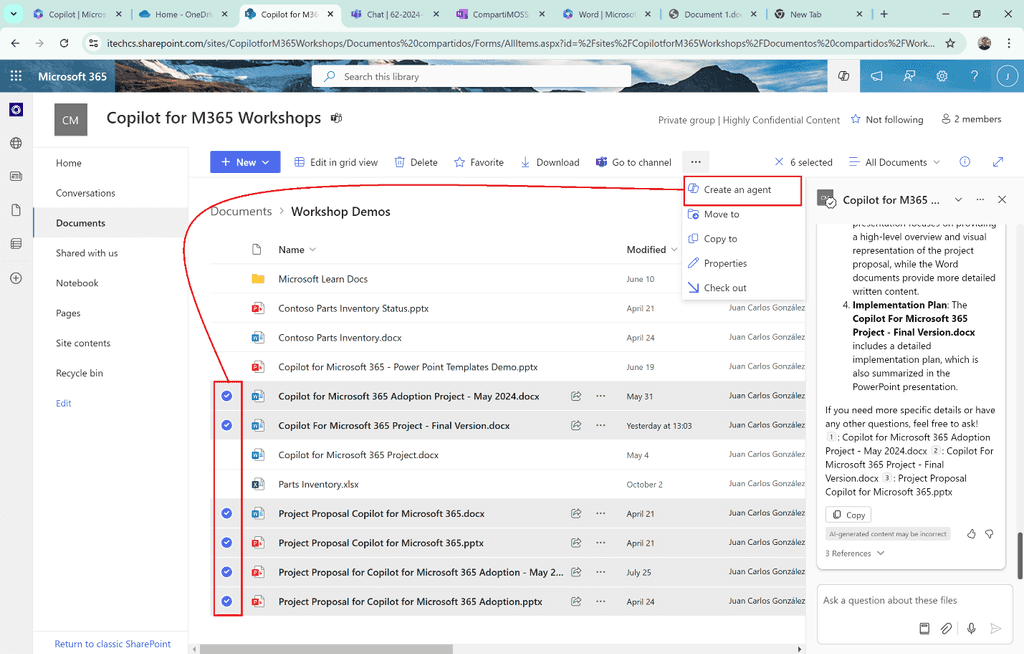Screen dimensions: 1024x654
Task: Open more actions for Project Proposal Copilot for Microsoft 365.pptx
Action: (x=600, y=543)
